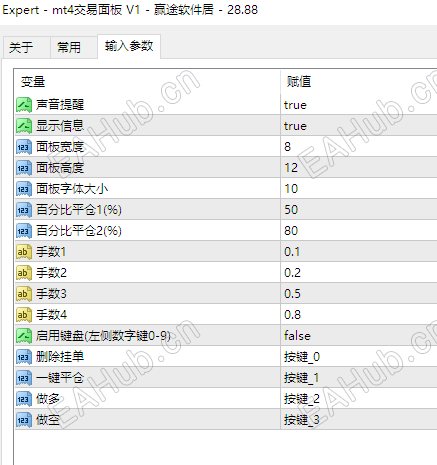Select the 手数4 variable name
This screenshot has height=465, width=437.
coord(51,315)
